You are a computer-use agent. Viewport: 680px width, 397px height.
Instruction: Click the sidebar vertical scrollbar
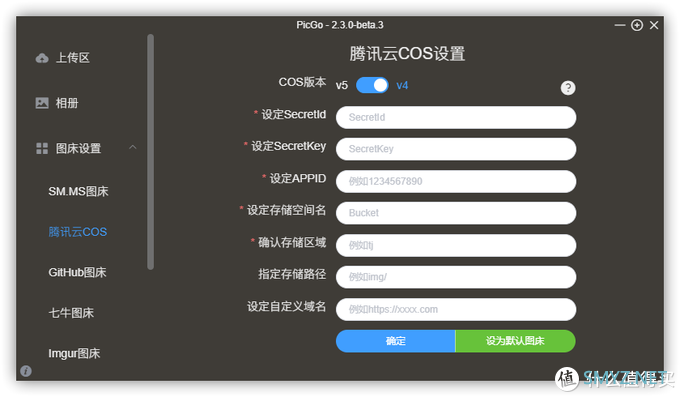coord(150,152)
